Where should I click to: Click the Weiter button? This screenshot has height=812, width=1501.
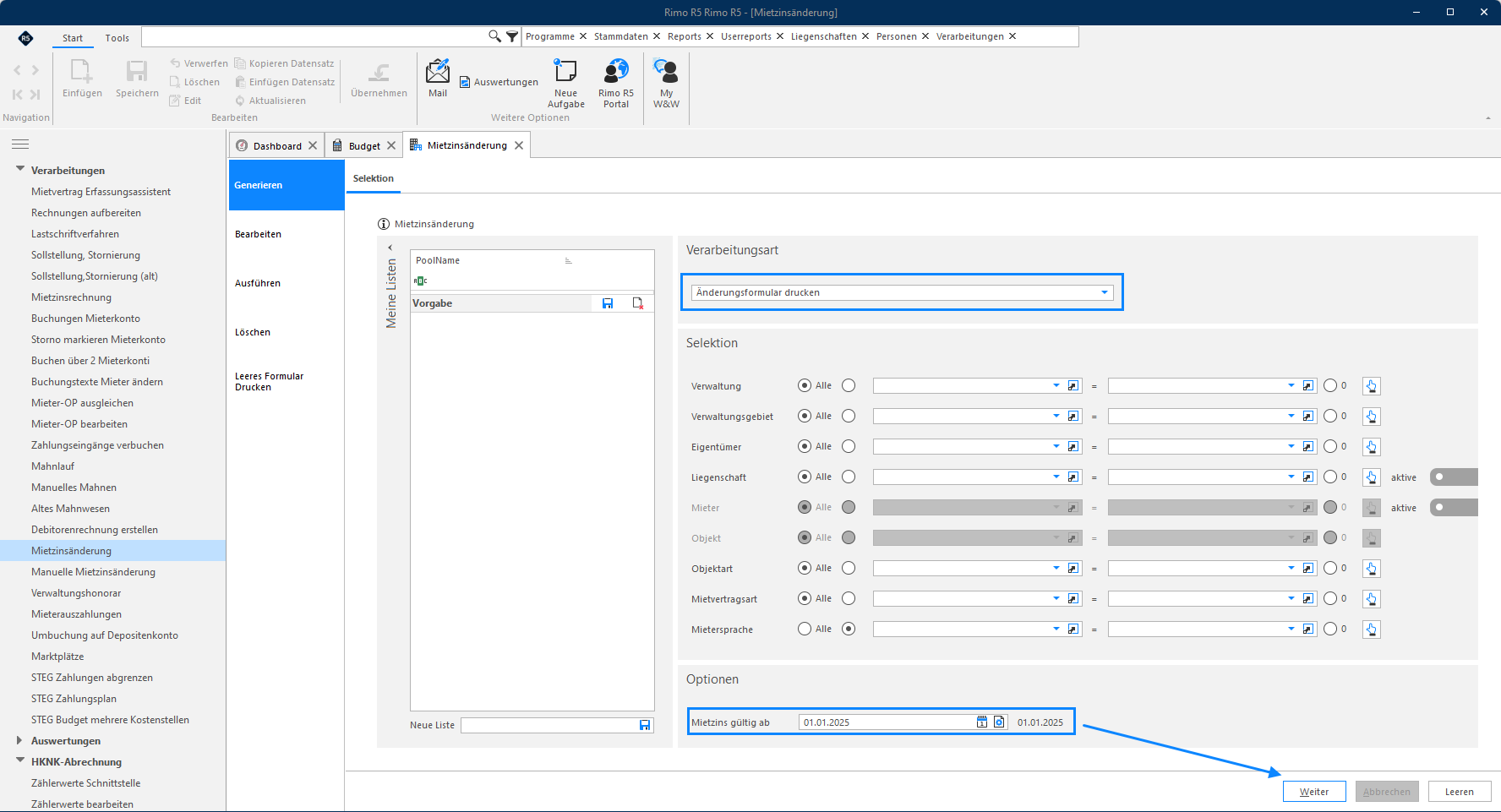coord(1313,792)
